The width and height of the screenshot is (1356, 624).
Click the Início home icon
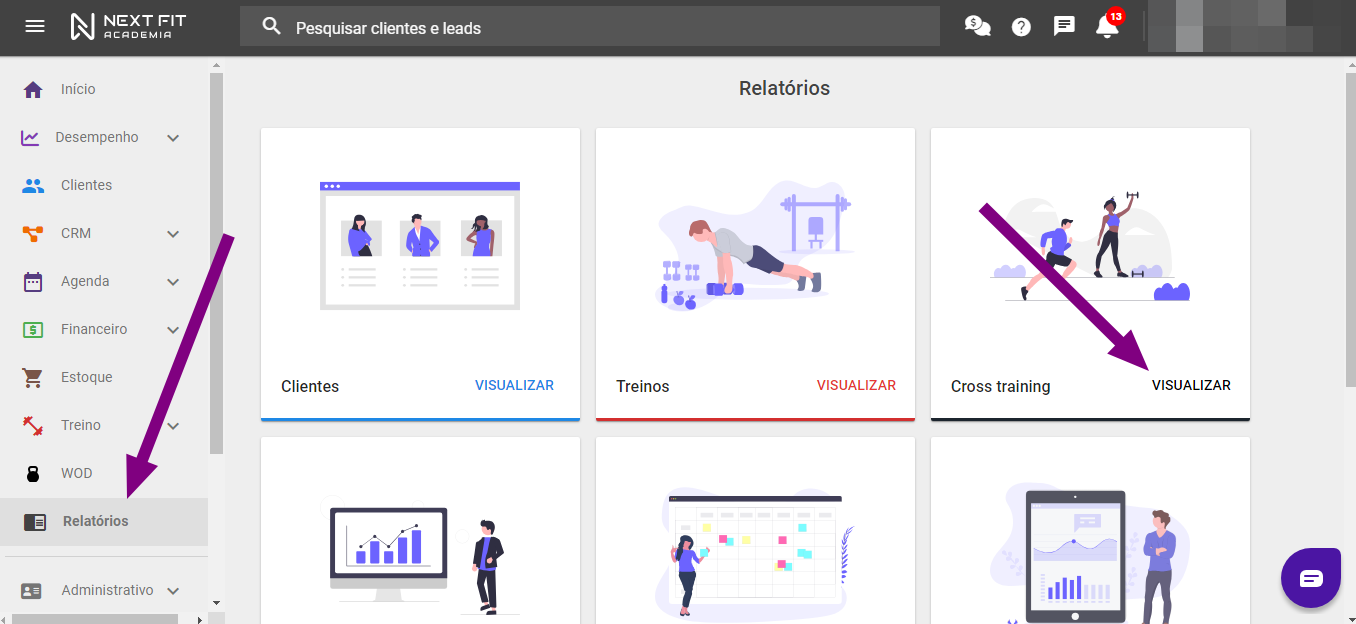click(x=33, y=89)
